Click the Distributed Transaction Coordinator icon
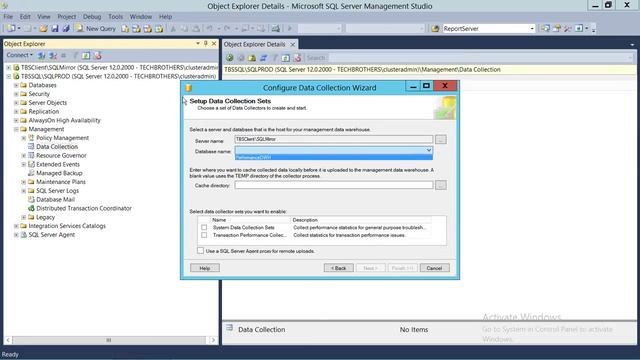640x360 pixels. pyautogui.click(x=31, y=208)
